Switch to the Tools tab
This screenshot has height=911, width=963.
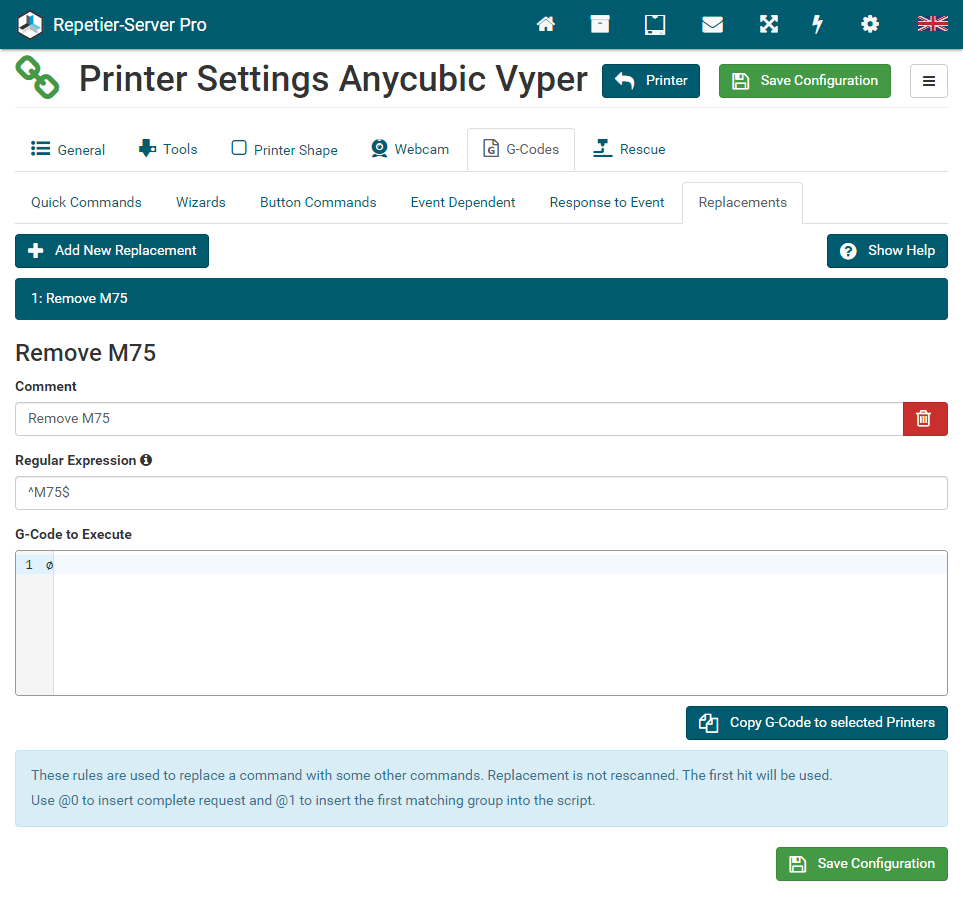(168, 149)
